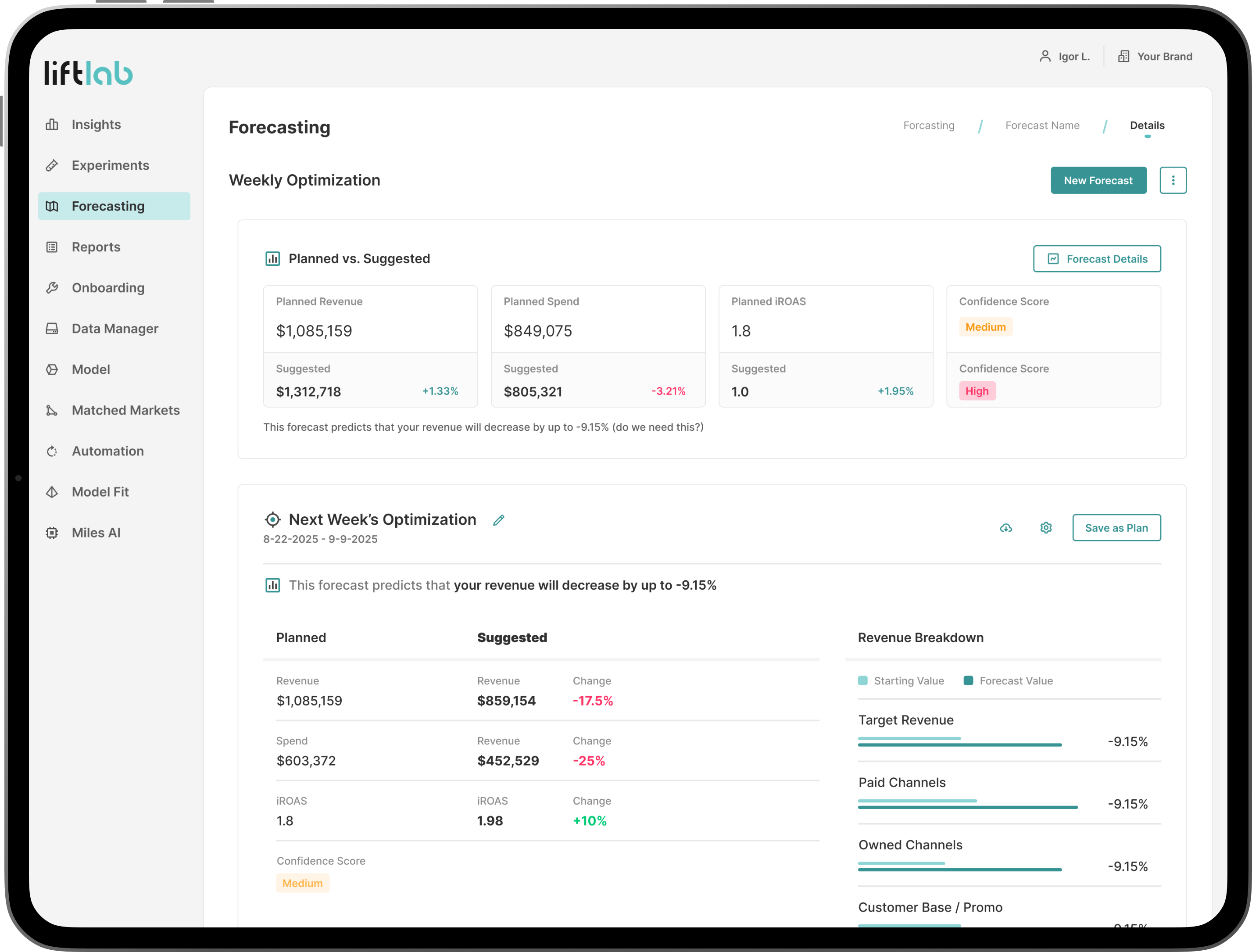Click the Model Fit icon in sidebar
The width and height of the screenshot is (1252, 952).
[52, 492]
